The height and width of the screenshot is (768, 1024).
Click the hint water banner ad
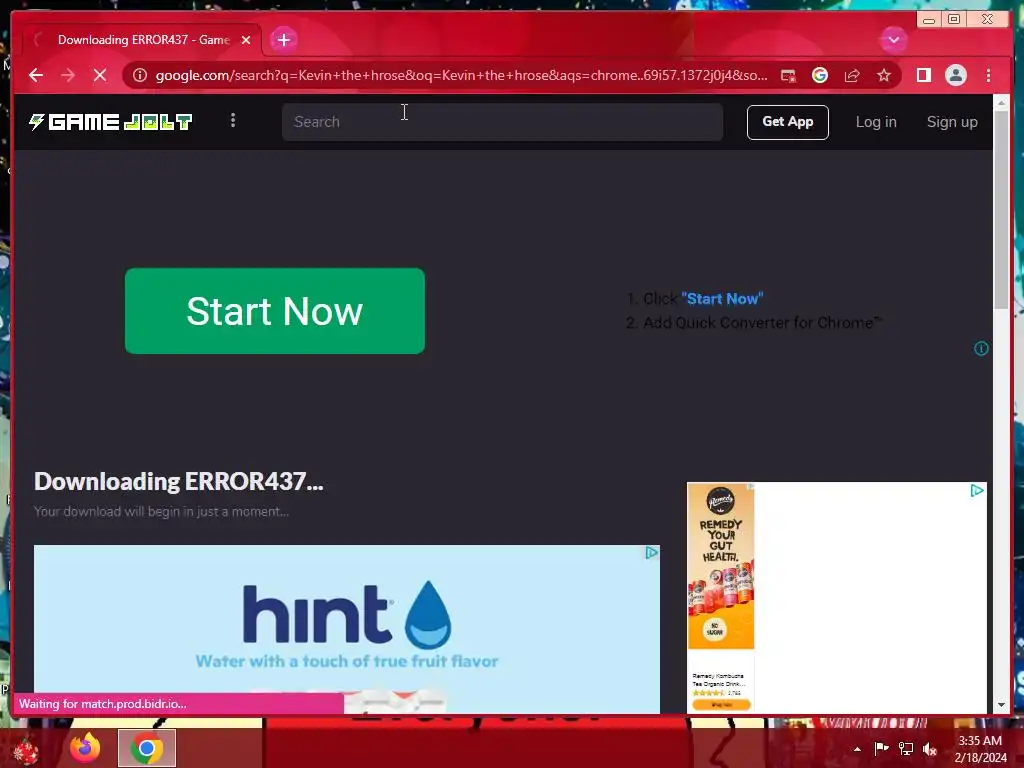[x=347, y=629]
